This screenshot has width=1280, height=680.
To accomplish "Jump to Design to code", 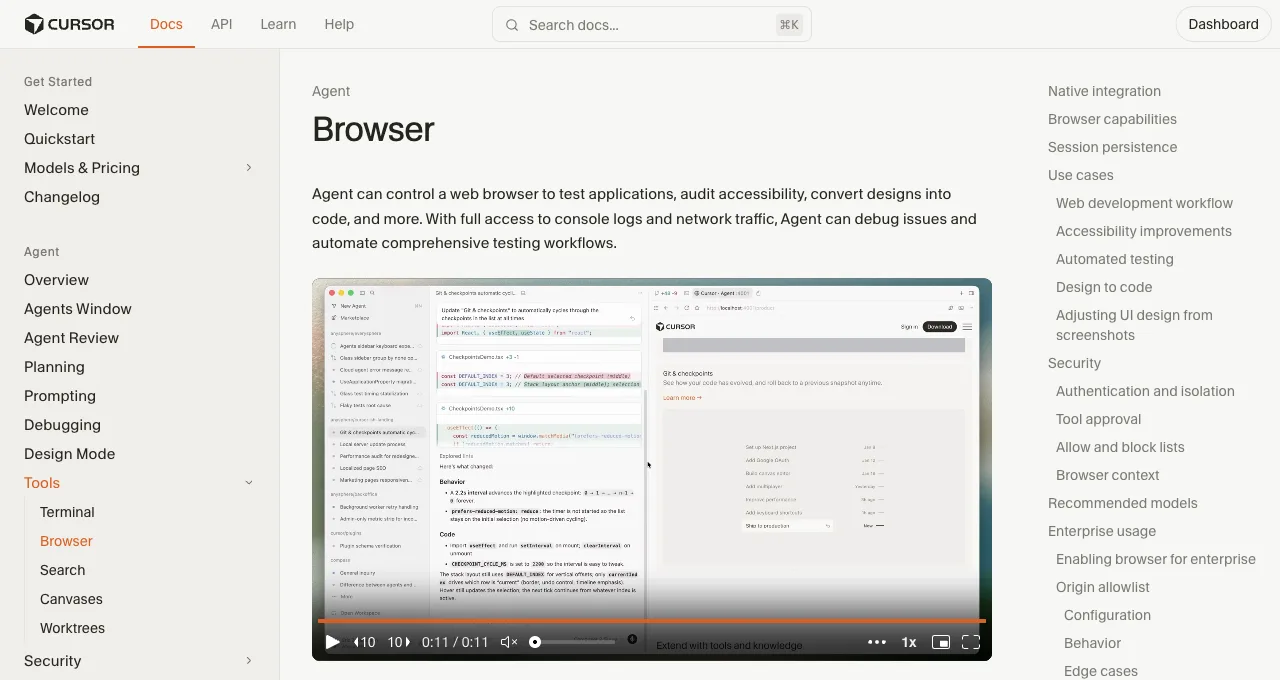I will (1104, 287).
